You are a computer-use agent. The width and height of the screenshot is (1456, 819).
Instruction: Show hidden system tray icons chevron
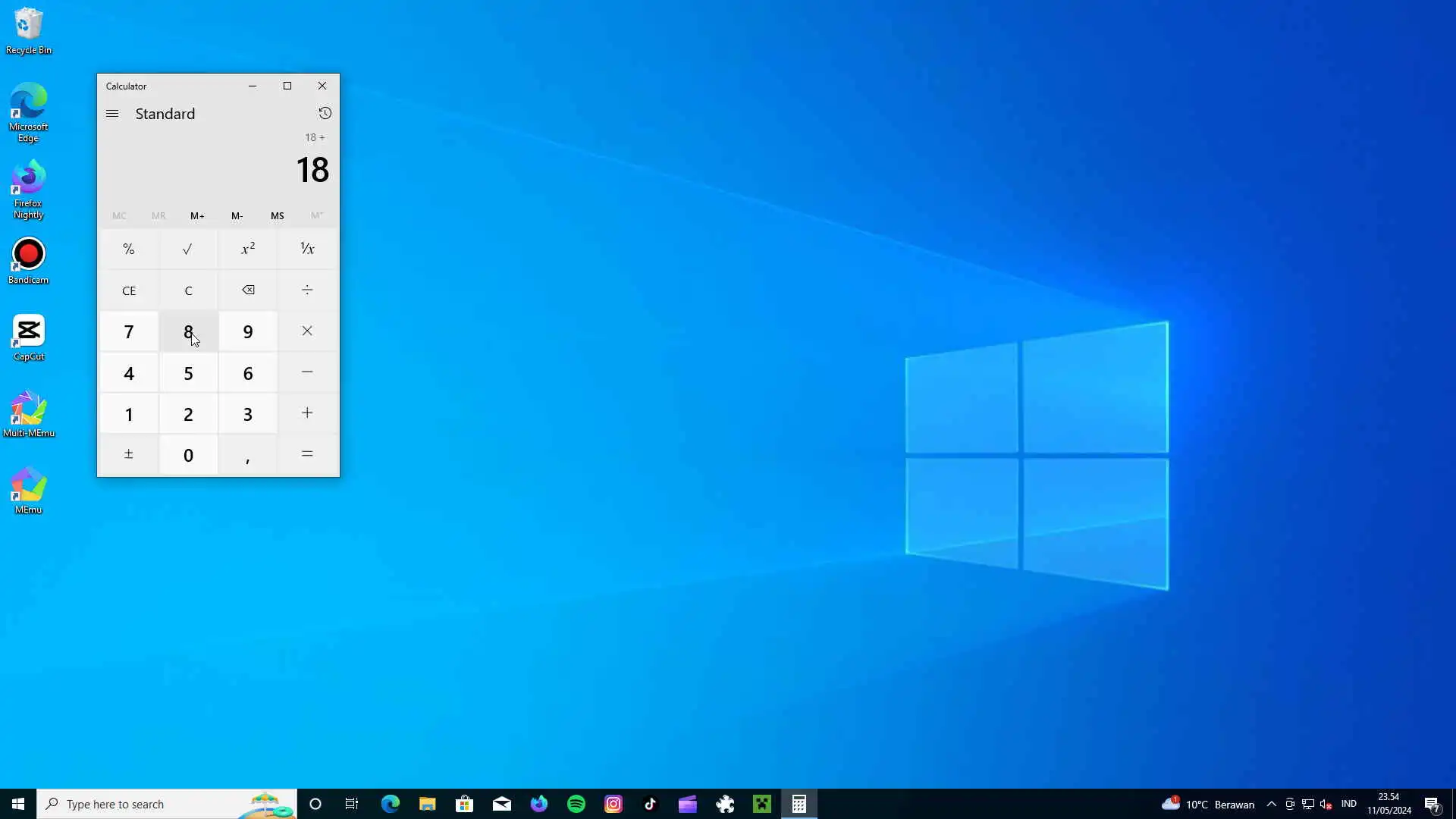click(1272, 804)
